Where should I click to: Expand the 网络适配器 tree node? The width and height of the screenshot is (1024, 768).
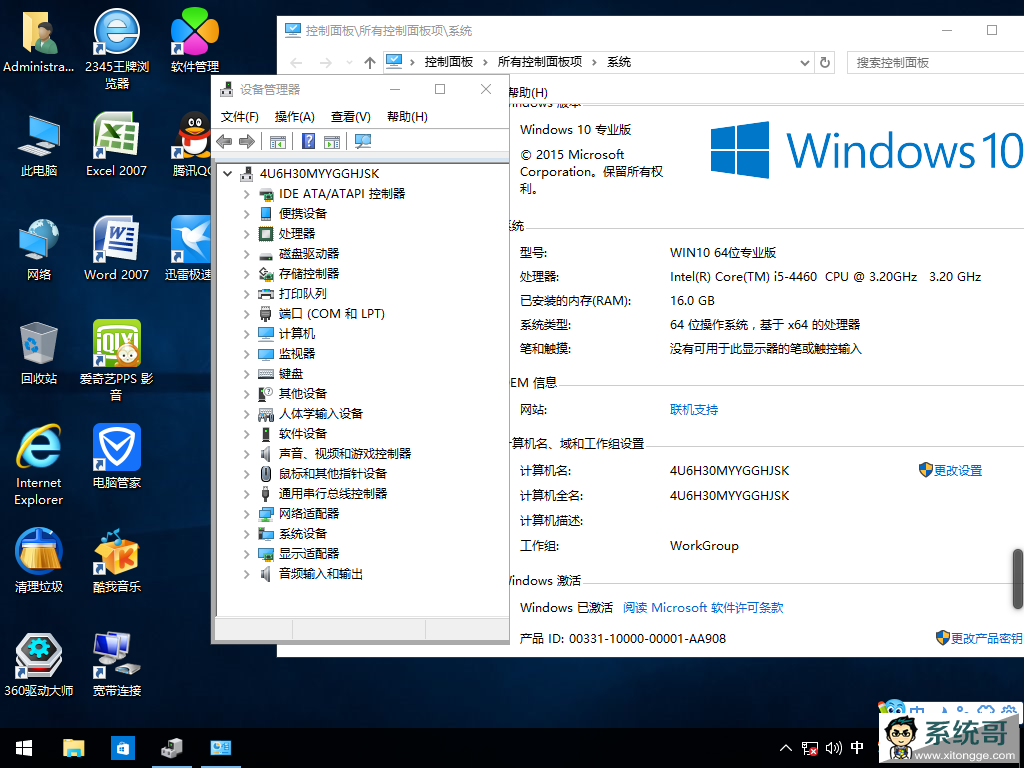coord(246,514)
